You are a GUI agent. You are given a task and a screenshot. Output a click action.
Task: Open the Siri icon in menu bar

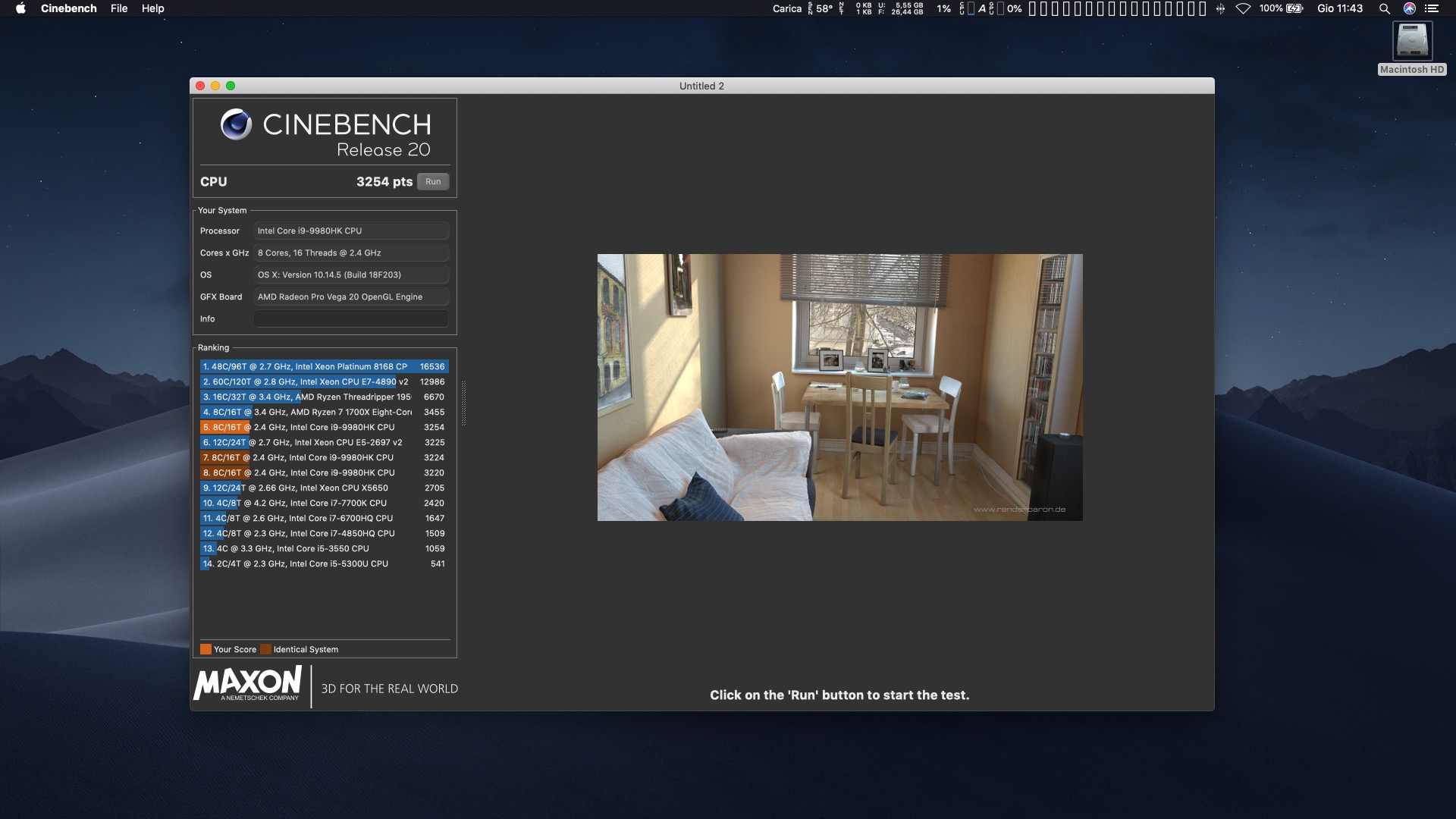[1410, 8]
